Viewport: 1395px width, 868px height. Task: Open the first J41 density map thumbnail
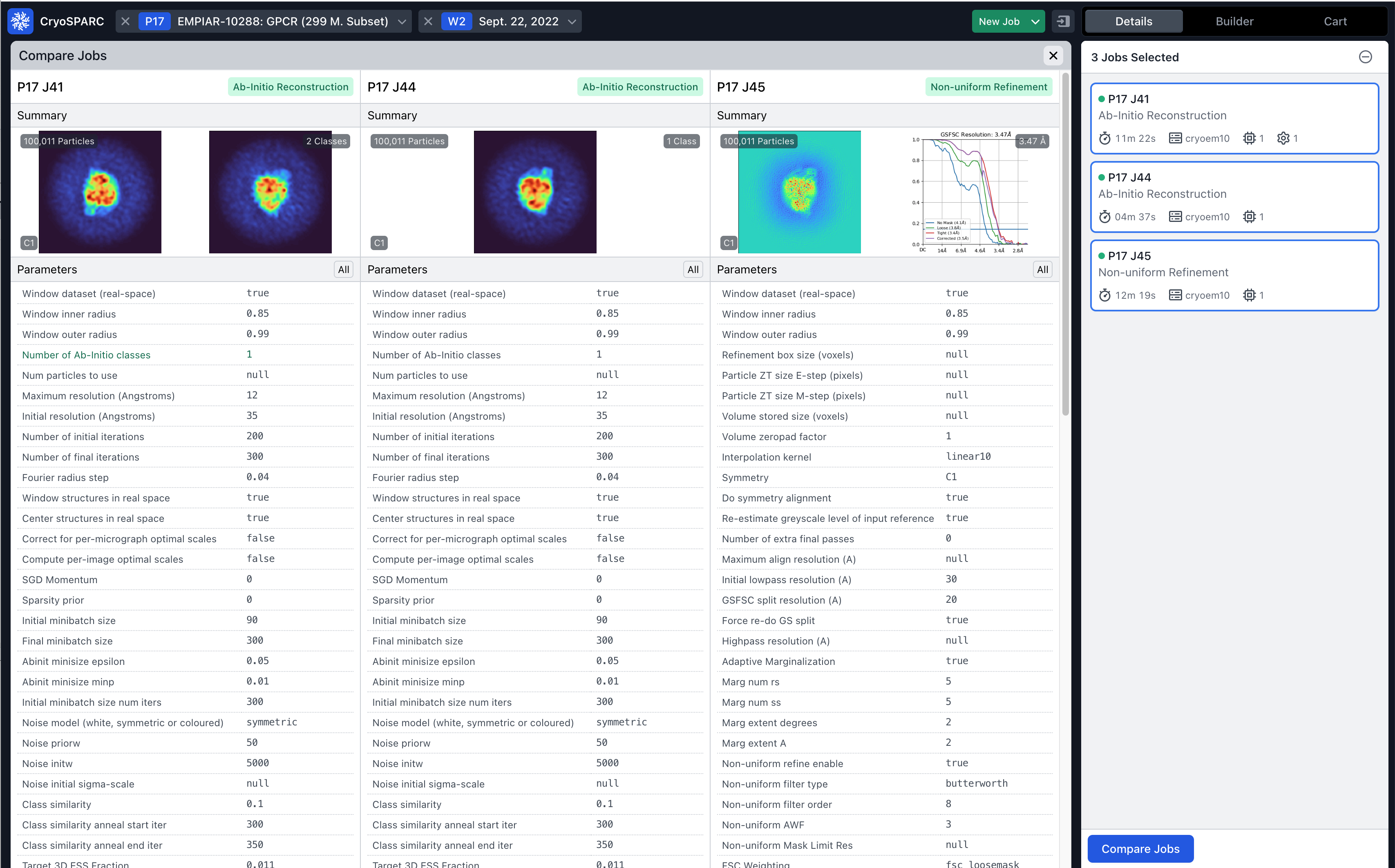coord(100,192)
